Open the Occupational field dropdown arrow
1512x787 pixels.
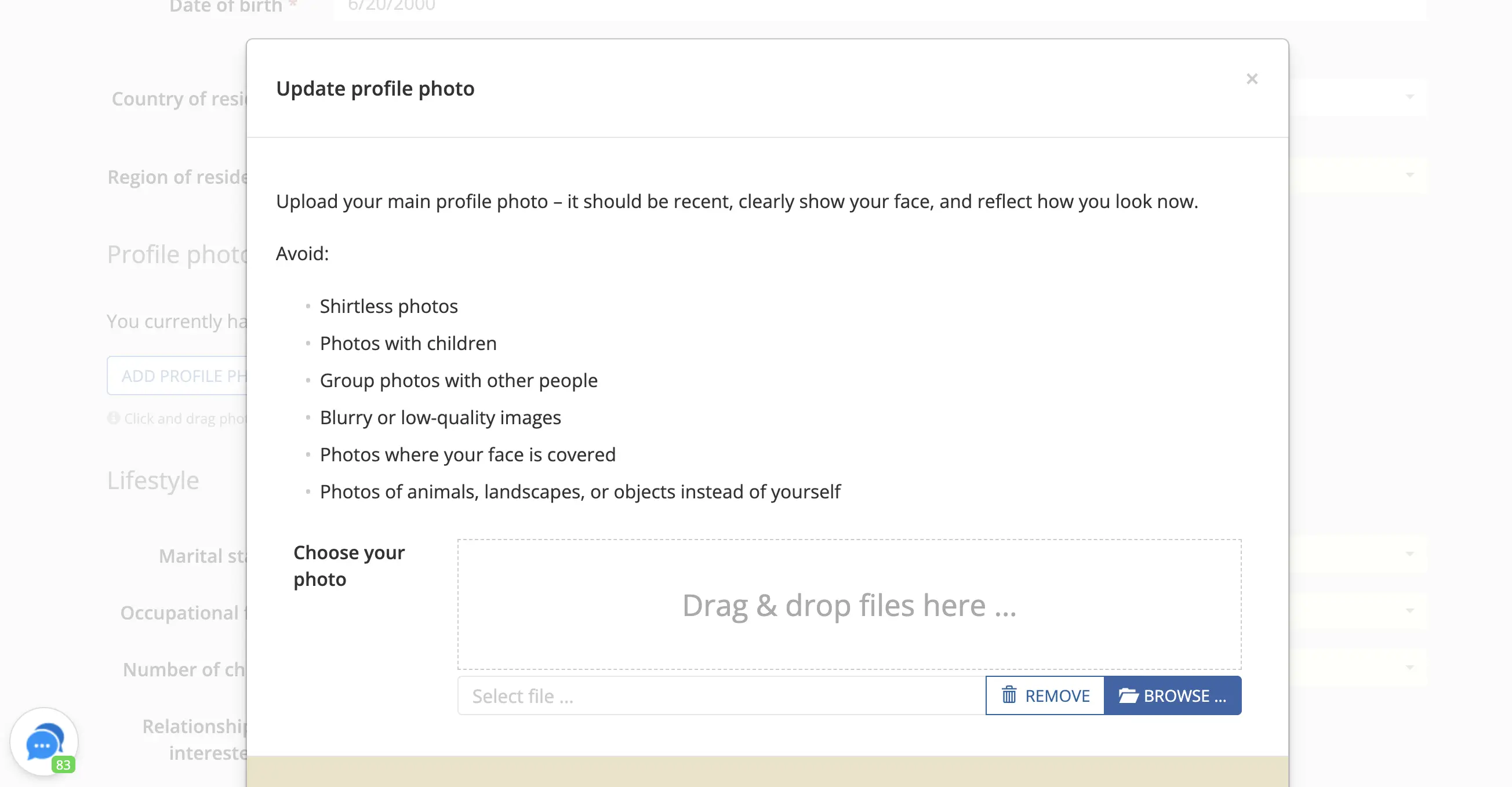1409,611
